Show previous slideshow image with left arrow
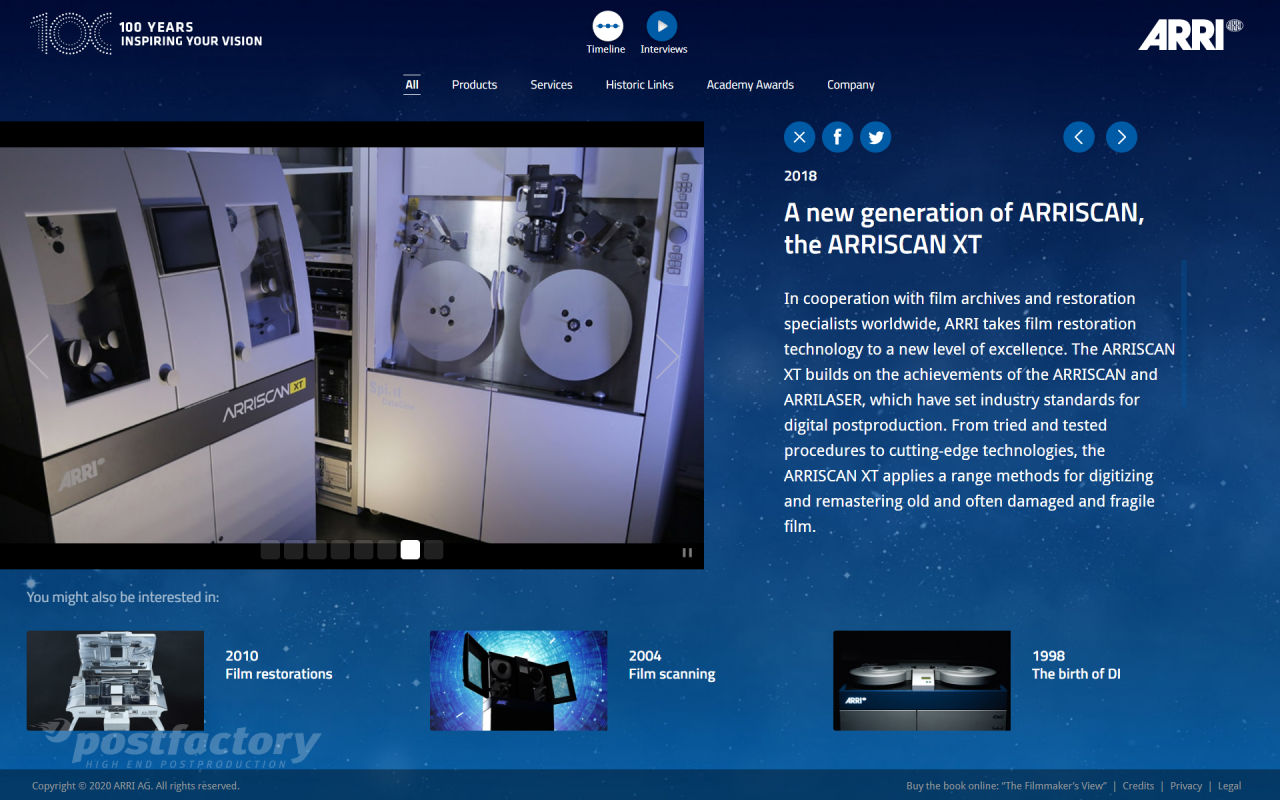The image size is (1280, 800). click(37, 357)
